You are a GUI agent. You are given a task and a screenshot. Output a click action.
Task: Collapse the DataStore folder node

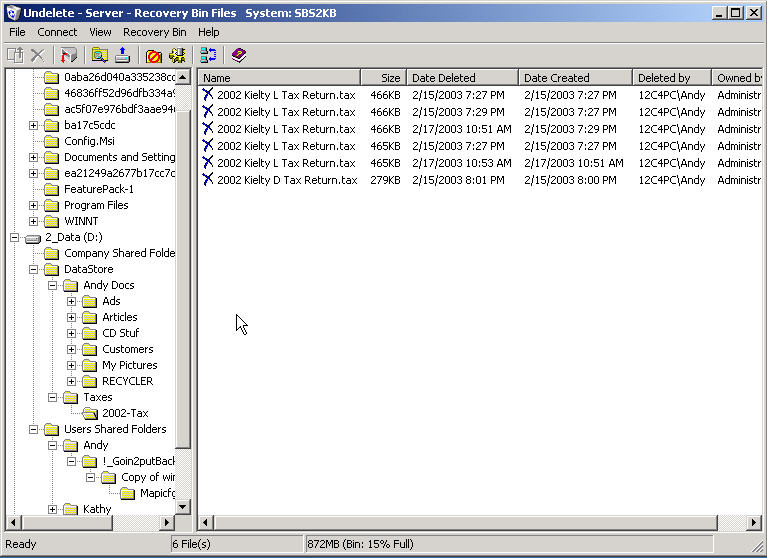33,269
